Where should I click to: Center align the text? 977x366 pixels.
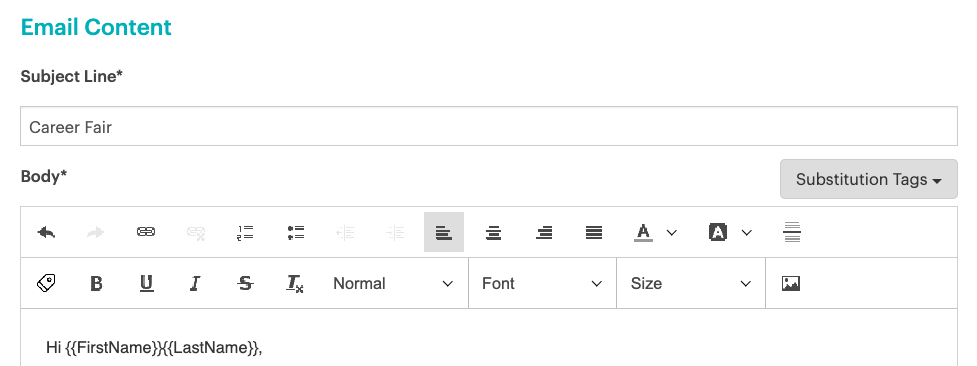(494, 233)
